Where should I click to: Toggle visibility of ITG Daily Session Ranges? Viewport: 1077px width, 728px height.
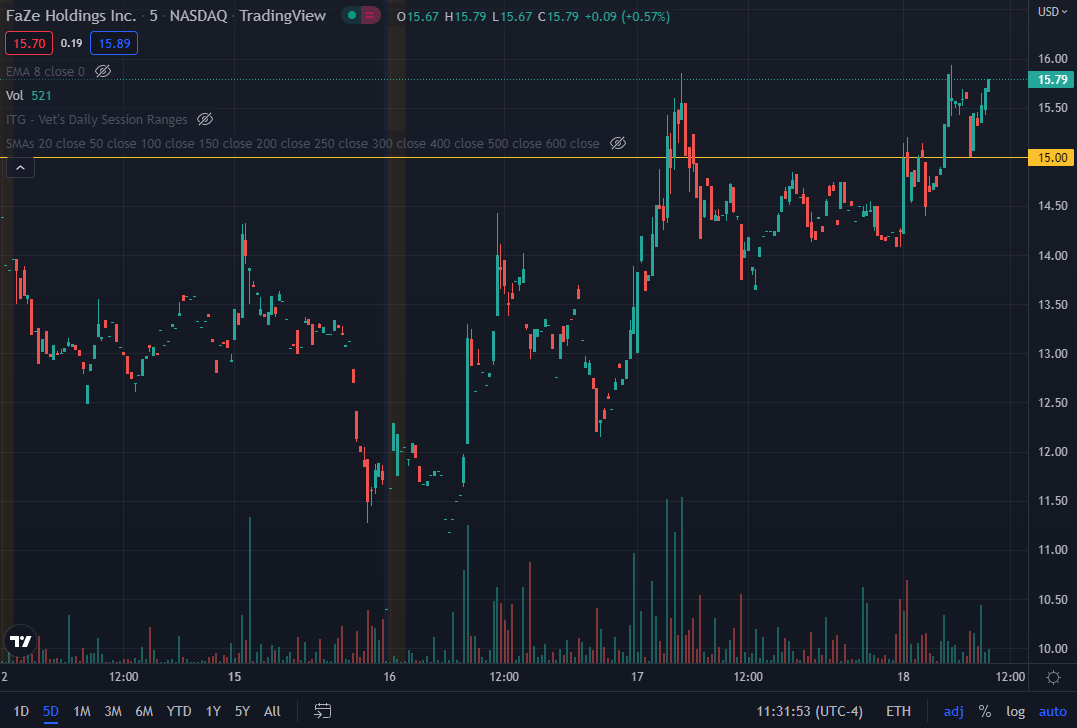coord(205,120)
